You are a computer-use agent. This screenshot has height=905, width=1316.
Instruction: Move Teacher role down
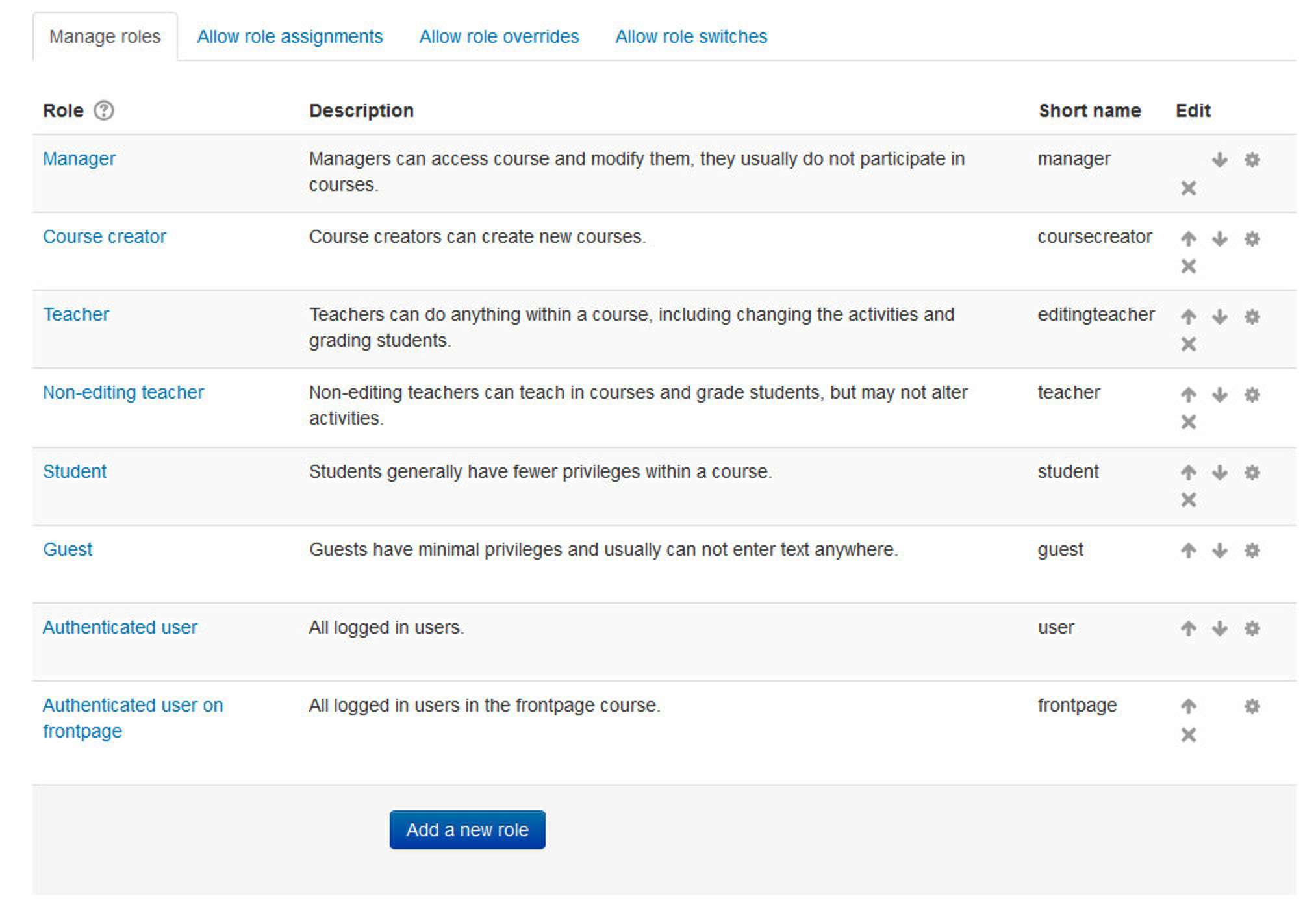[x=1219, y=316]
